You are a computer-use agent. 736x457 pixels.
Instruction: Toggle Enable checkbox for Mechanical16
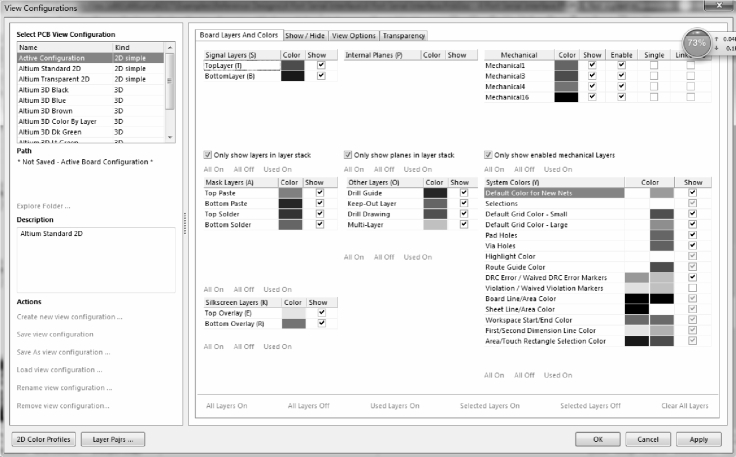tap(621, 97)
